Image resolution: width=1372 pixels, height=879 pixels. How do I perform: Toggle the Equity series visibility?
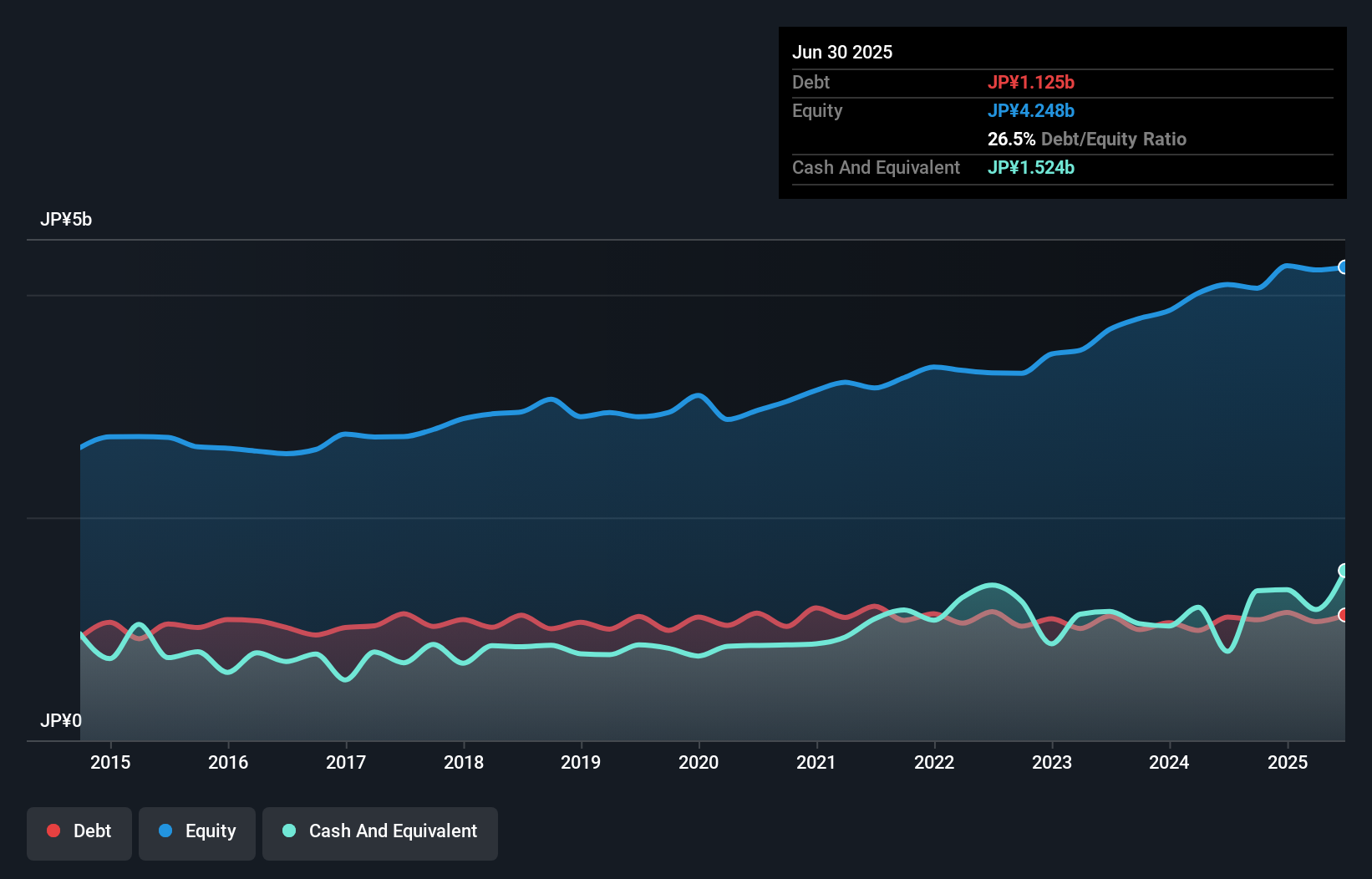pos(196,831)
